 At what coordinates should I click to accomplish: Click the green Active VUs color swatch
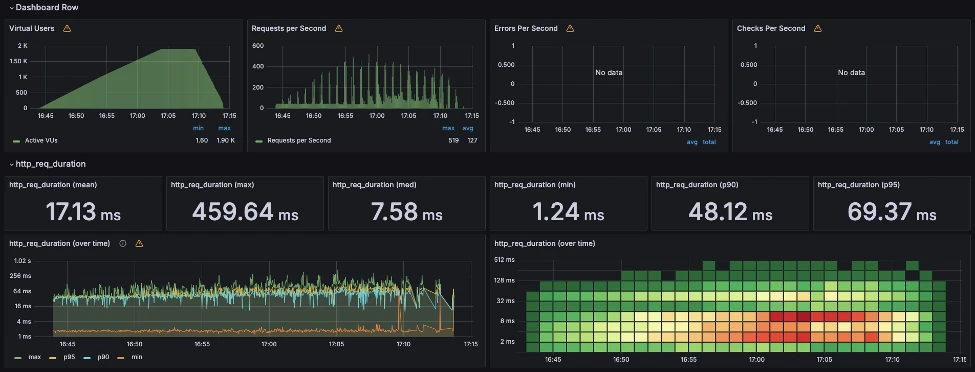tap(16, 141)
